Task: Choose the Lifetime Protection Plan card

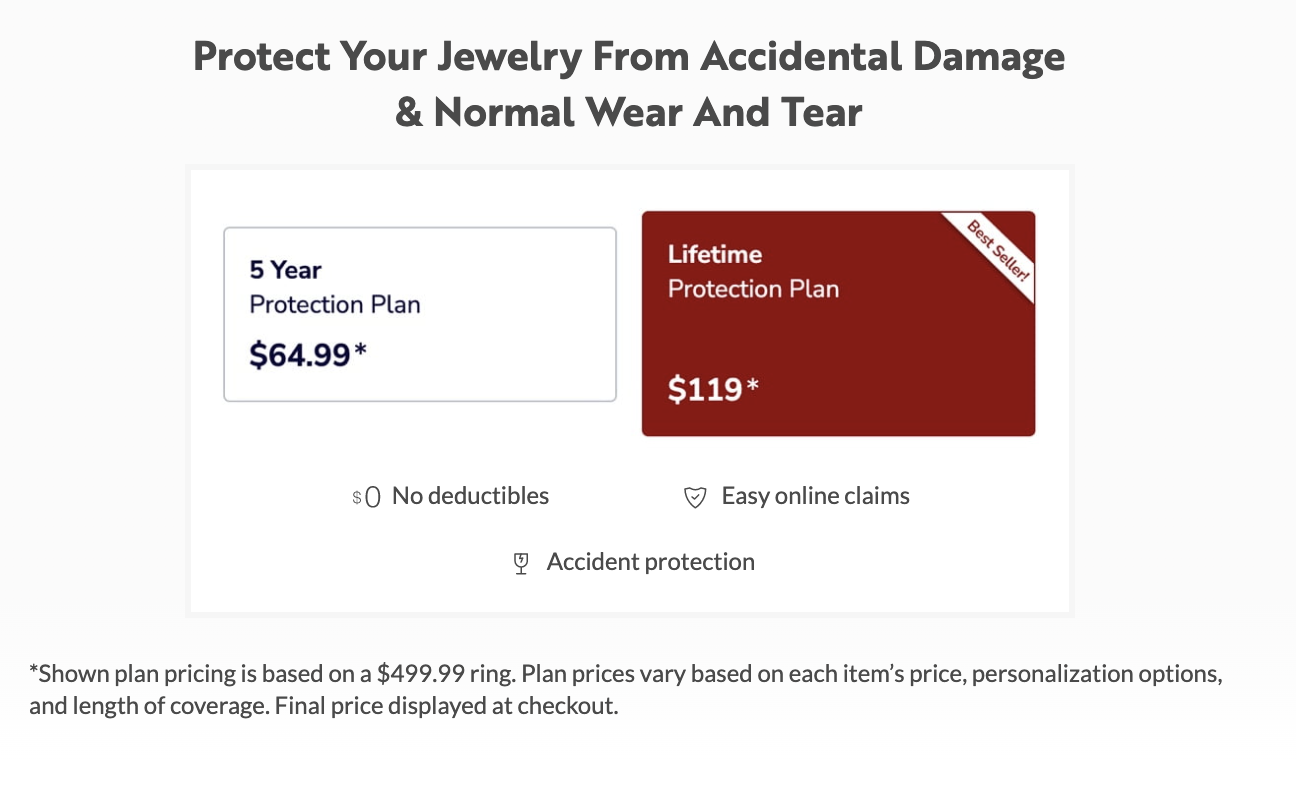Action: [x=838, y=323]
